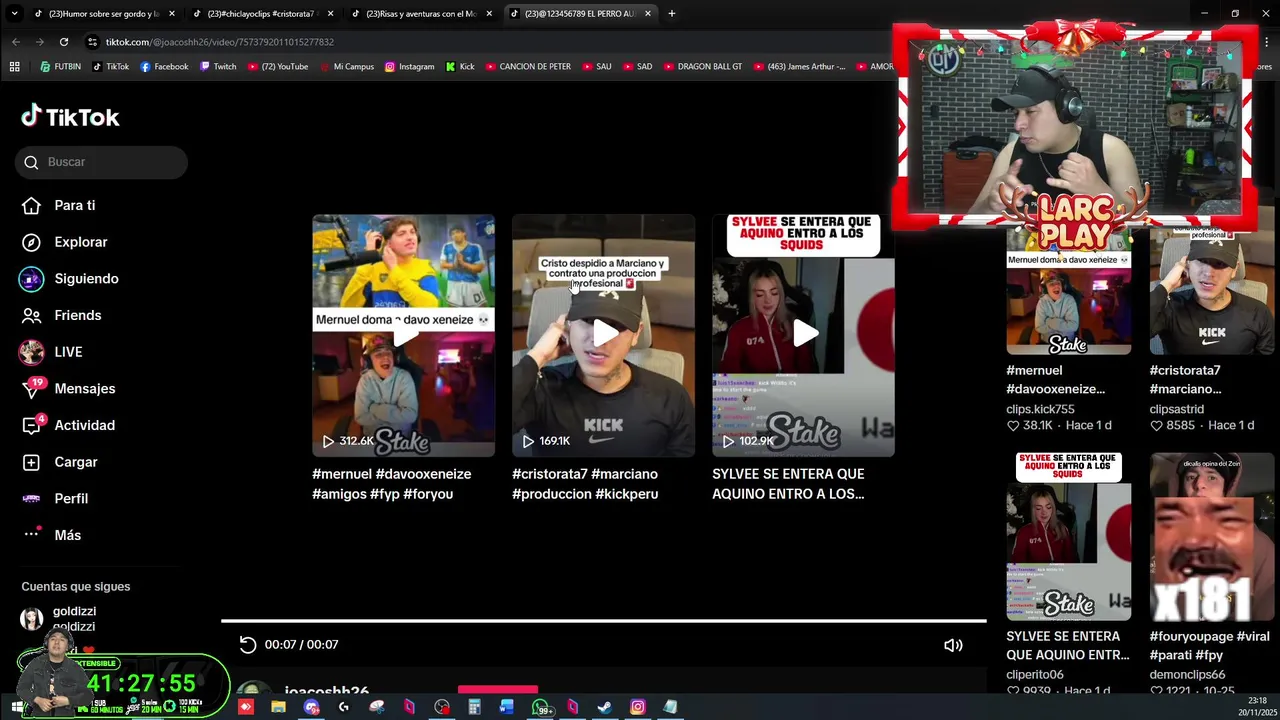The image size is (1280, 720).
Task: Click the Buscar search field
Action: [x=101, y=162]
